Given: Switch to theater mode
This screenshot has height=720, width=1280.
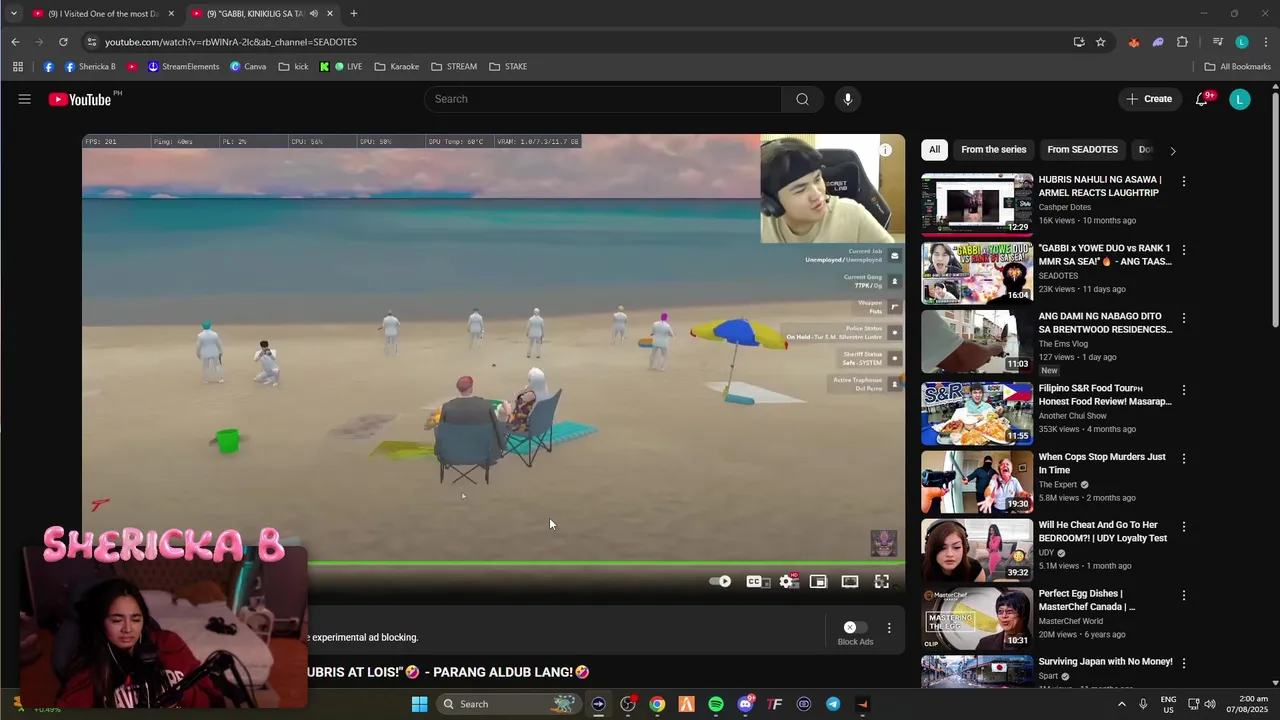Looking at the screenshot, I should 850,582.
